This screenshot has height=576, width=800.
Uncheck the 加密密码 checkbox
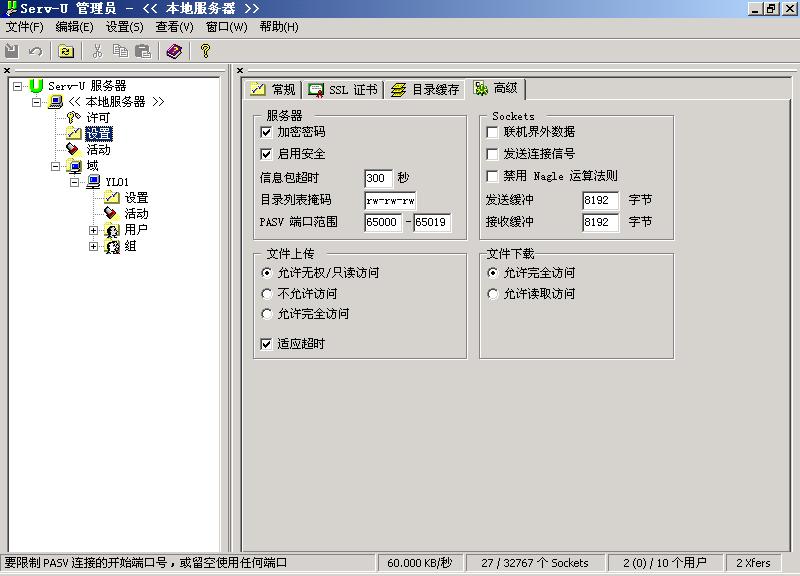[266, 132]
